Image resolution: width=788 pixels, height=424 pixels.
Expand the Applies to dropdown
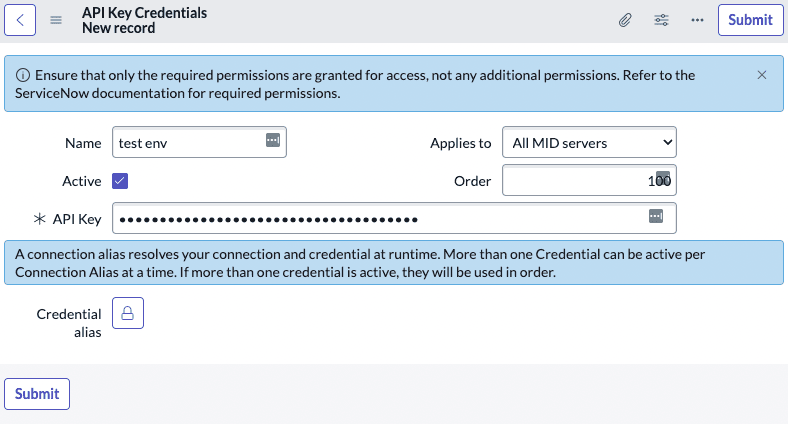pyautogui.click(x=588, y=143)
